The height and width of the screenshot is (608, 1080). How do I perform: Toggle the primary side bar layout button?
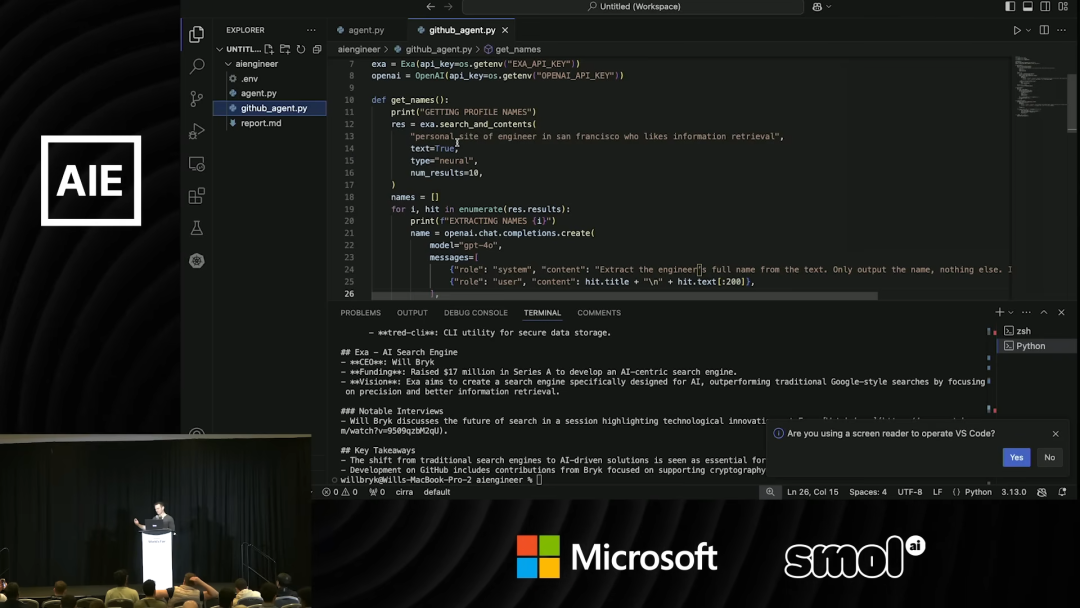tap(1010, 6)
